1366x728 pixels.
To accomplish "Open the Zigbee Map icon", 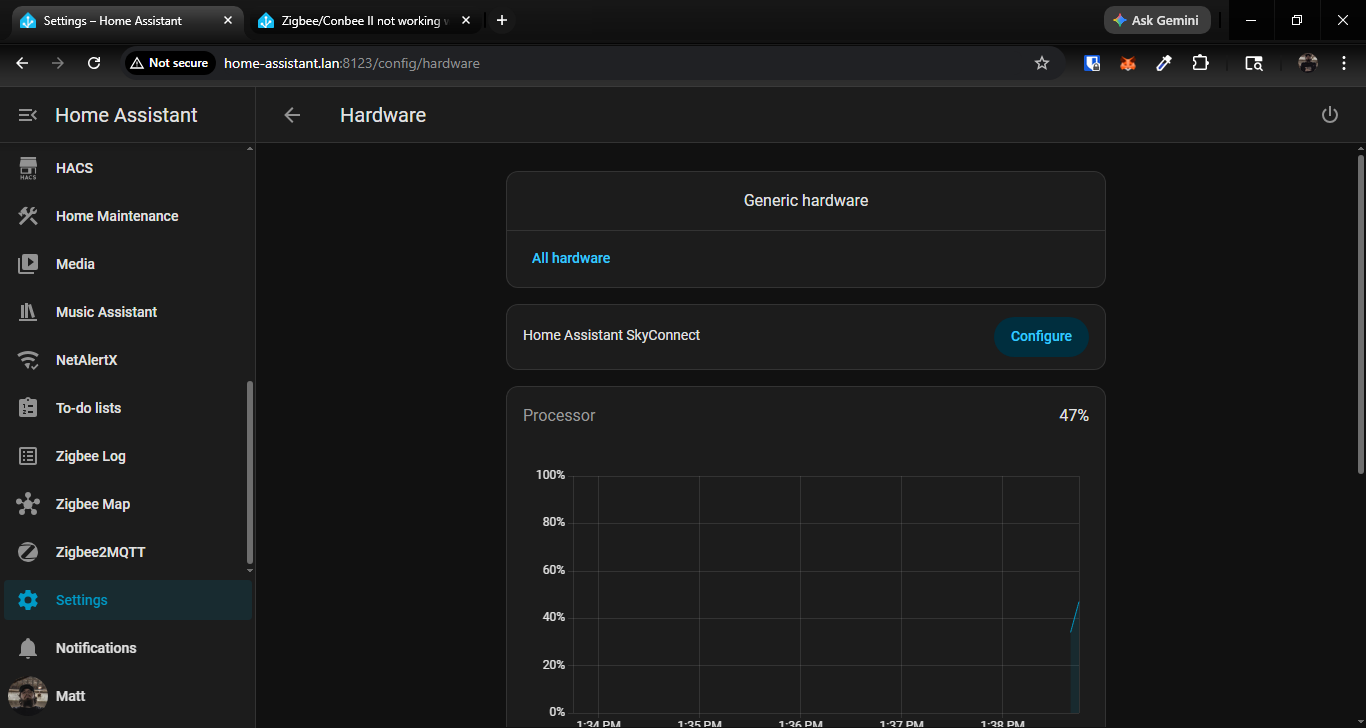I will 28,504.
